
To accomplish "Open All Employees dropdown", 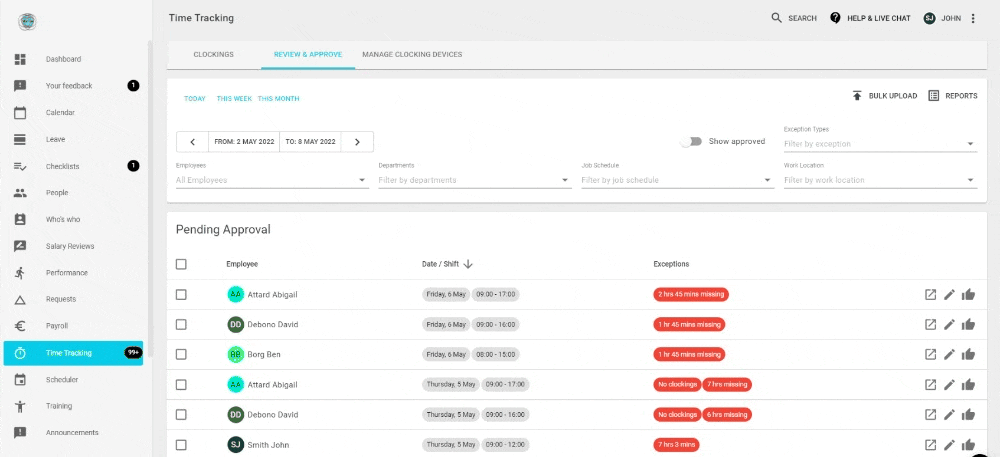I will point(272,180).
